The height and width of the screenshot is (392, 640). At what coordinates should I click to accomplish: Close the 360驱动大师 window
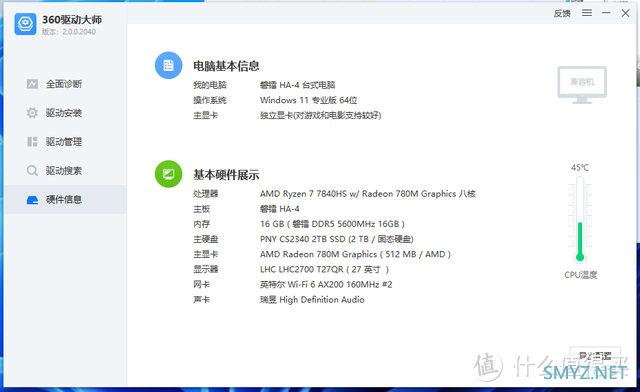pos(625,13)
